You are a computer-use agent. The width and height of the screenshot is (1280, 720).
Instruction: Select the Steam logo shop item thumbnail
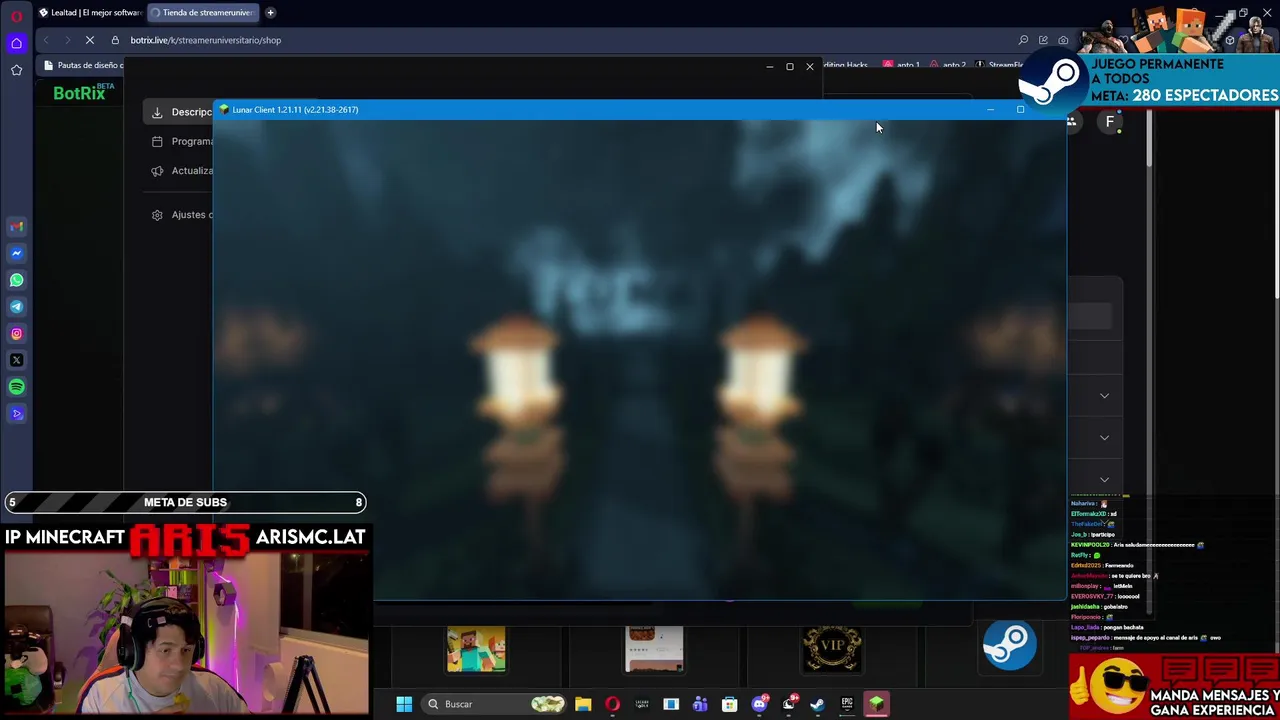click(1009, 646)
